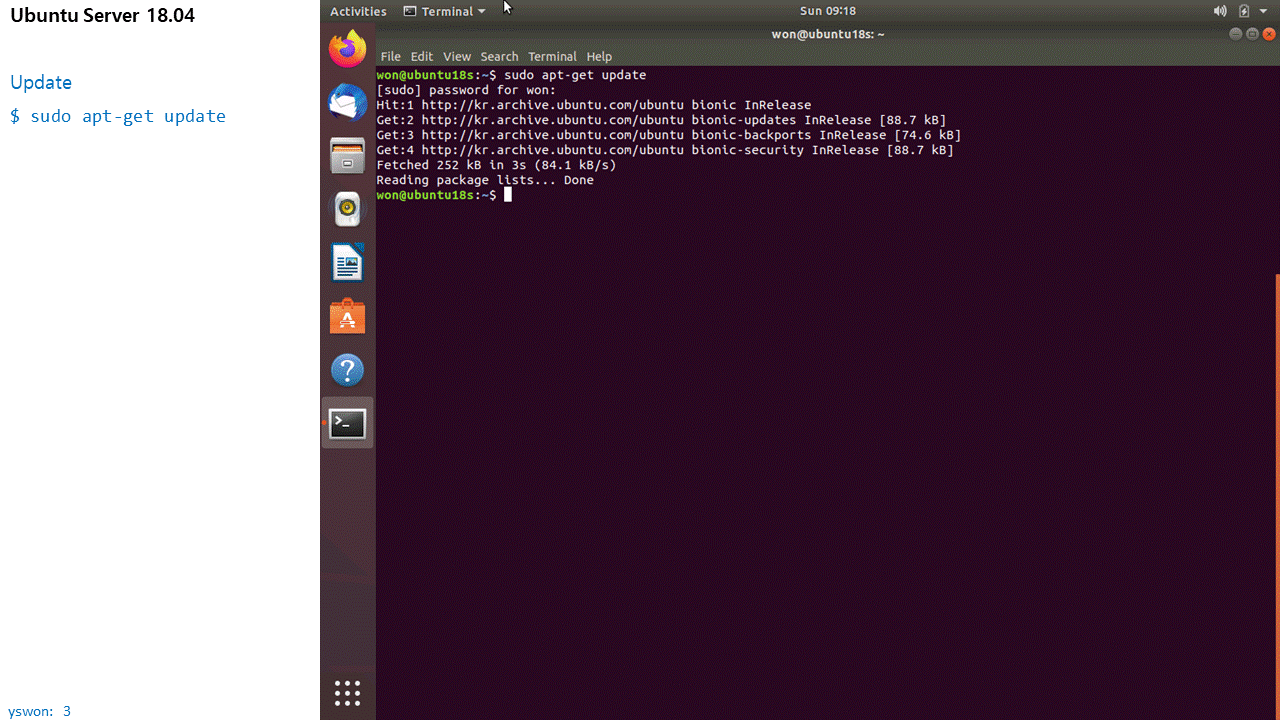Image resolution: width=1280 pixels, height=720 pixels.
Task: Open the Terminal menu in menubar
Action: click(552, 56)
